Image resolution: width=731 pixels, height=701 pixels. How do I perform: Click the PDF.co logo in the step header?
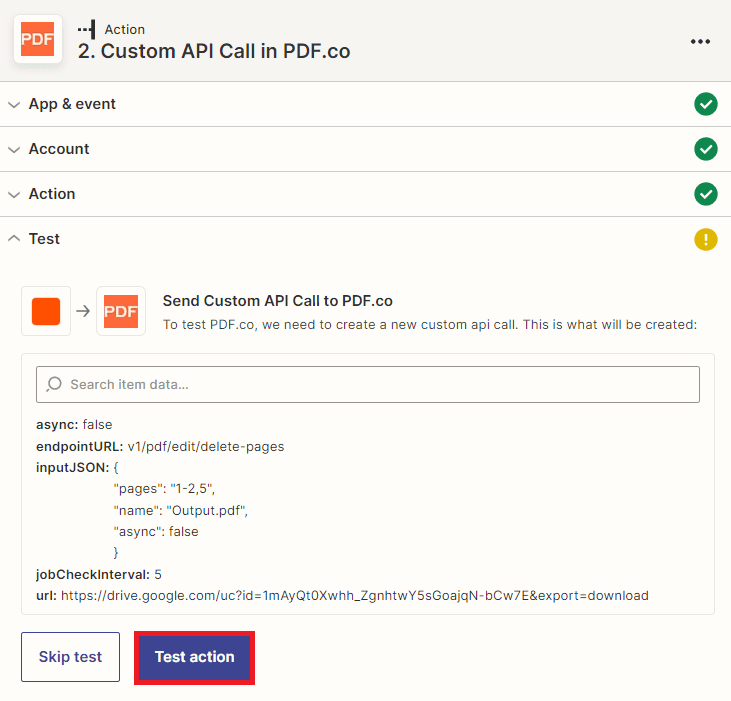tap(38, 41)
